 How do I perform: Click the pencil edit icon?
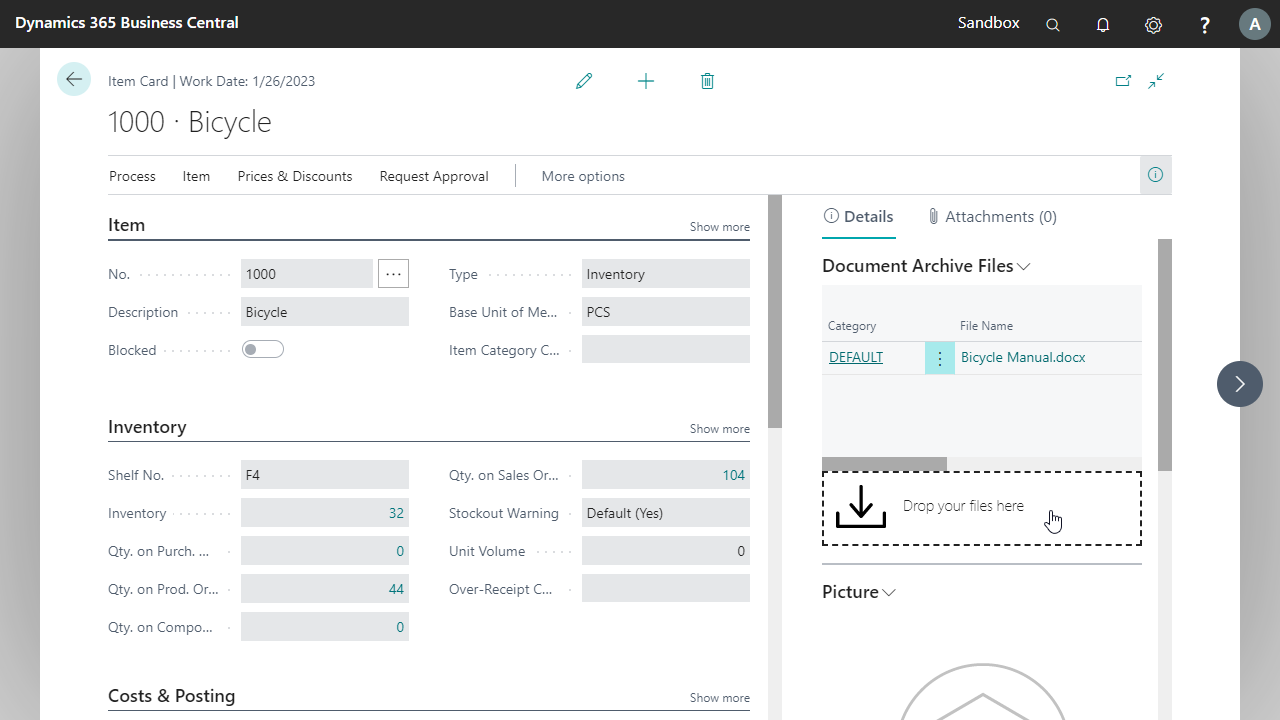584,81
